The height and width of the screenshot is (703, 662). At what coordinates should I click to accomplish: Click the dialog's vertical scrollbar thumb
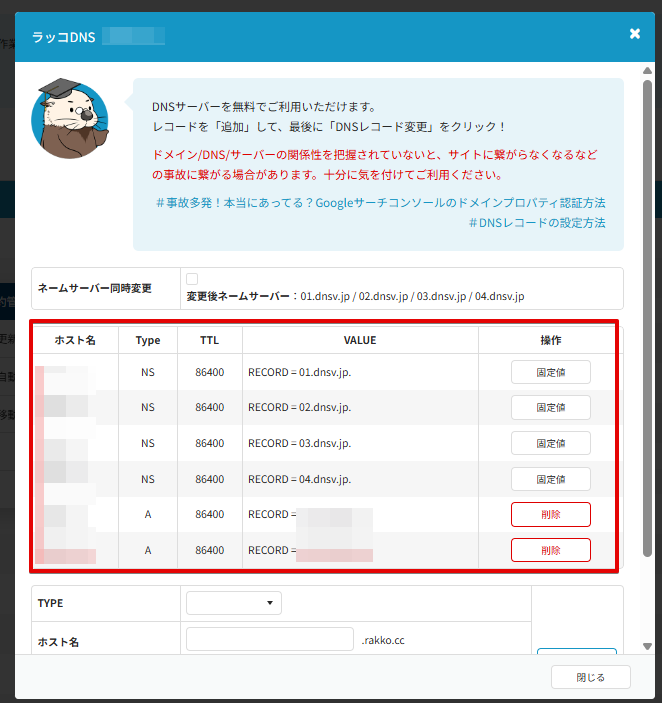(x=647, y=318)
